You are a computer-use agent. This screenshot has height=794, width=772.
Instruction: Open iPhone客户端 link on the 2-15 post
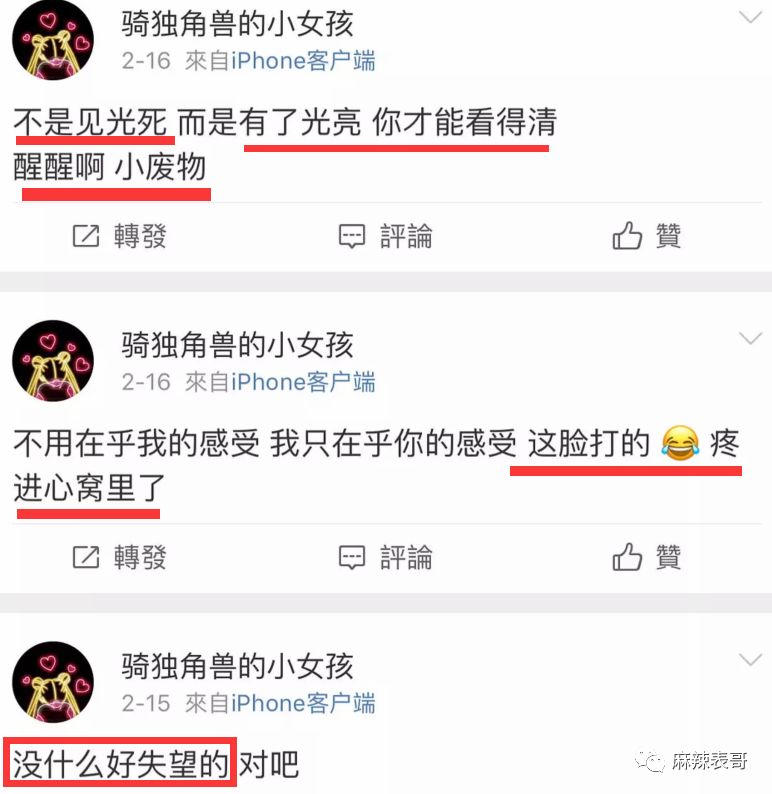303,703
